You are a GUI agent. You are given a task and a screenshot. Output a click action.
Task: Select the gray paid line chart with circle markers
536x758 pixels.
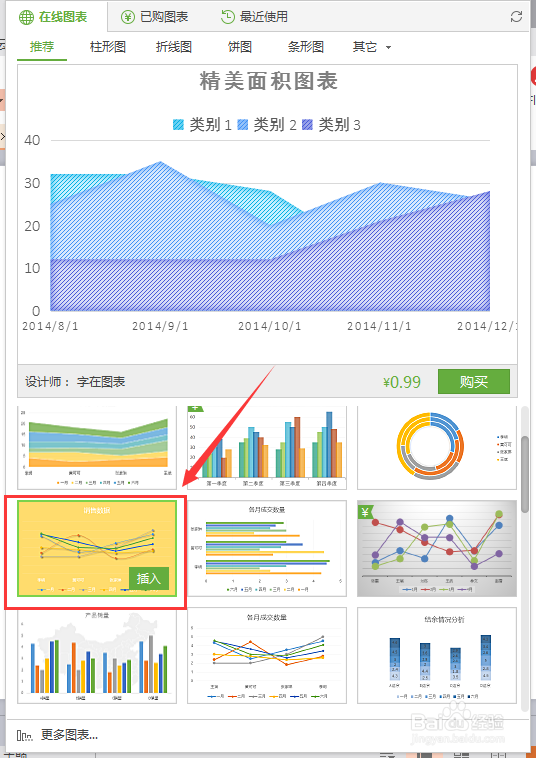[x=437, y=548]
